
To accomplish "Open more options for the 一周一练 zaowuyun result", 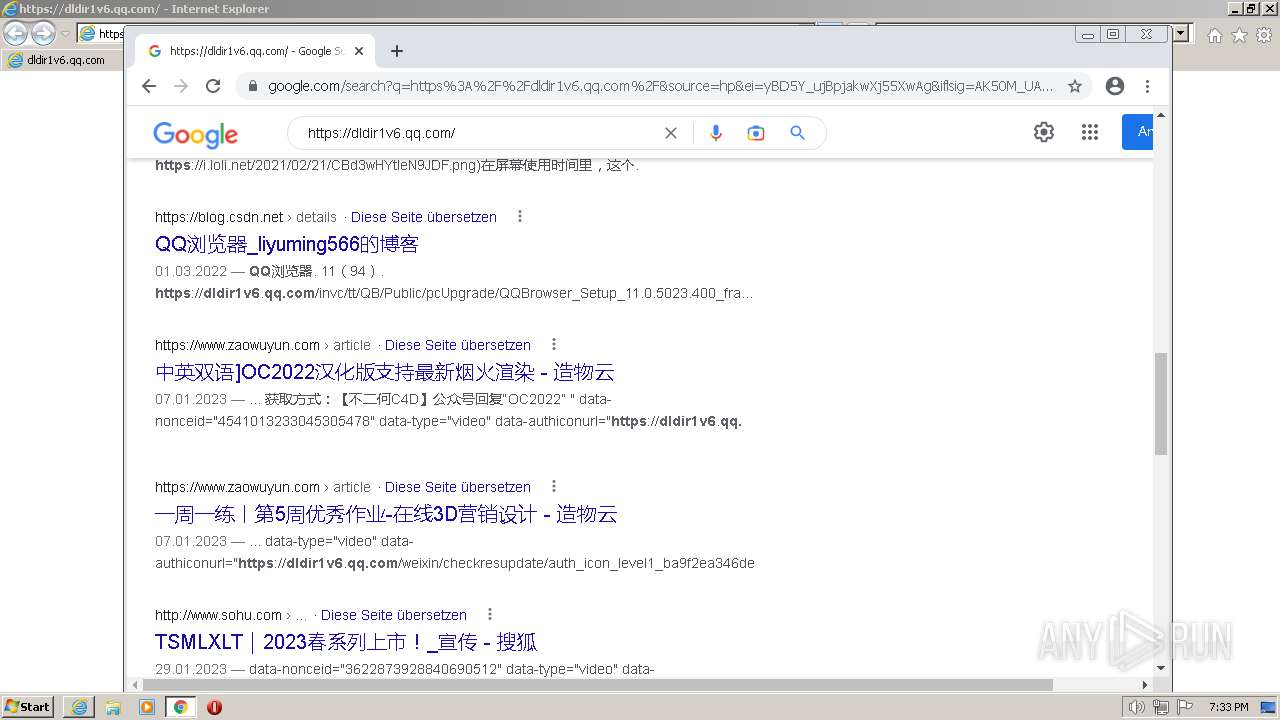I will [553, 487].
